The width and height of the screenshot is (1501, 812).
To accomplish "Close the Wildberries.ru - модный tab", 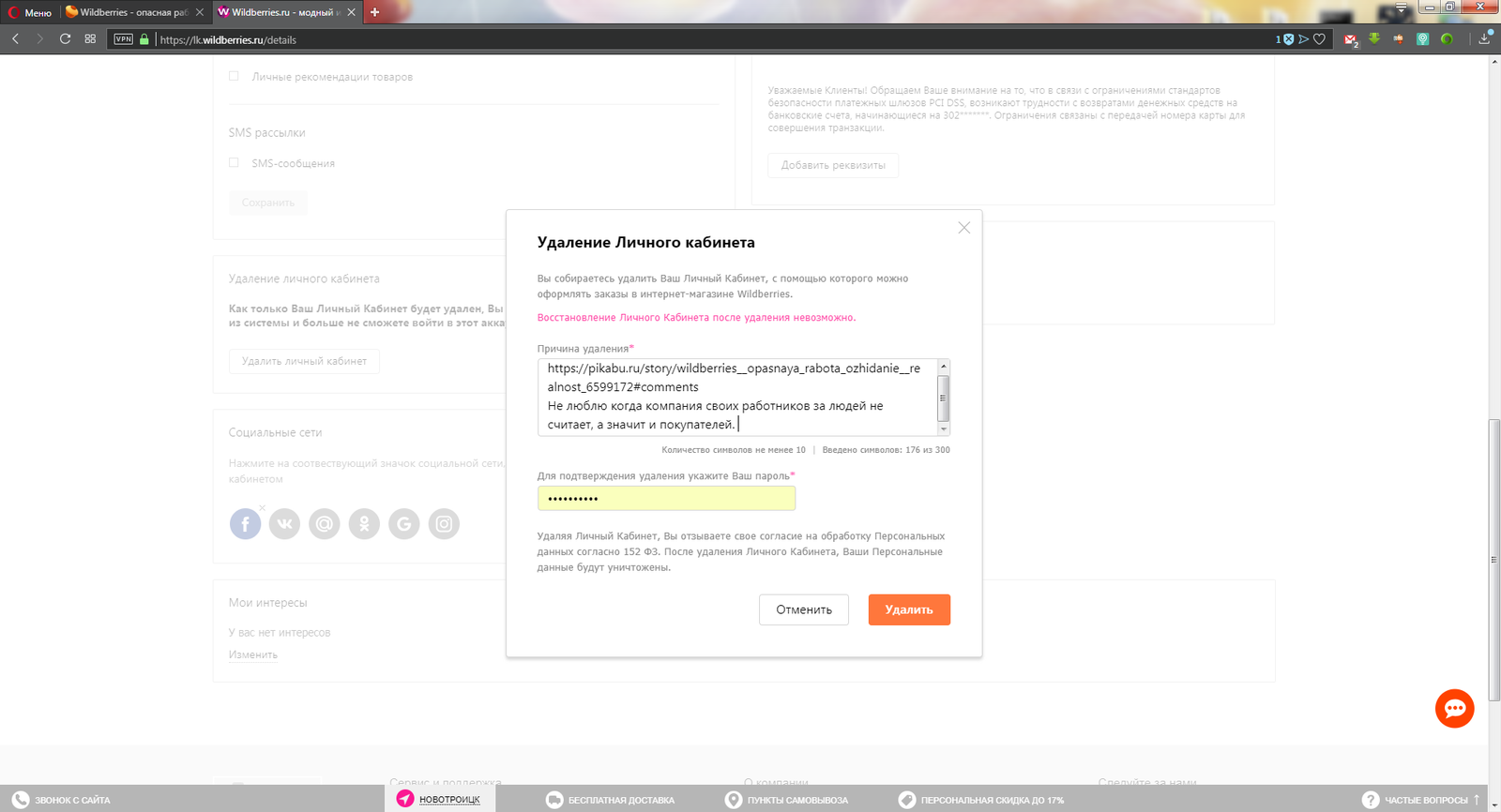I will pos(352,12).
